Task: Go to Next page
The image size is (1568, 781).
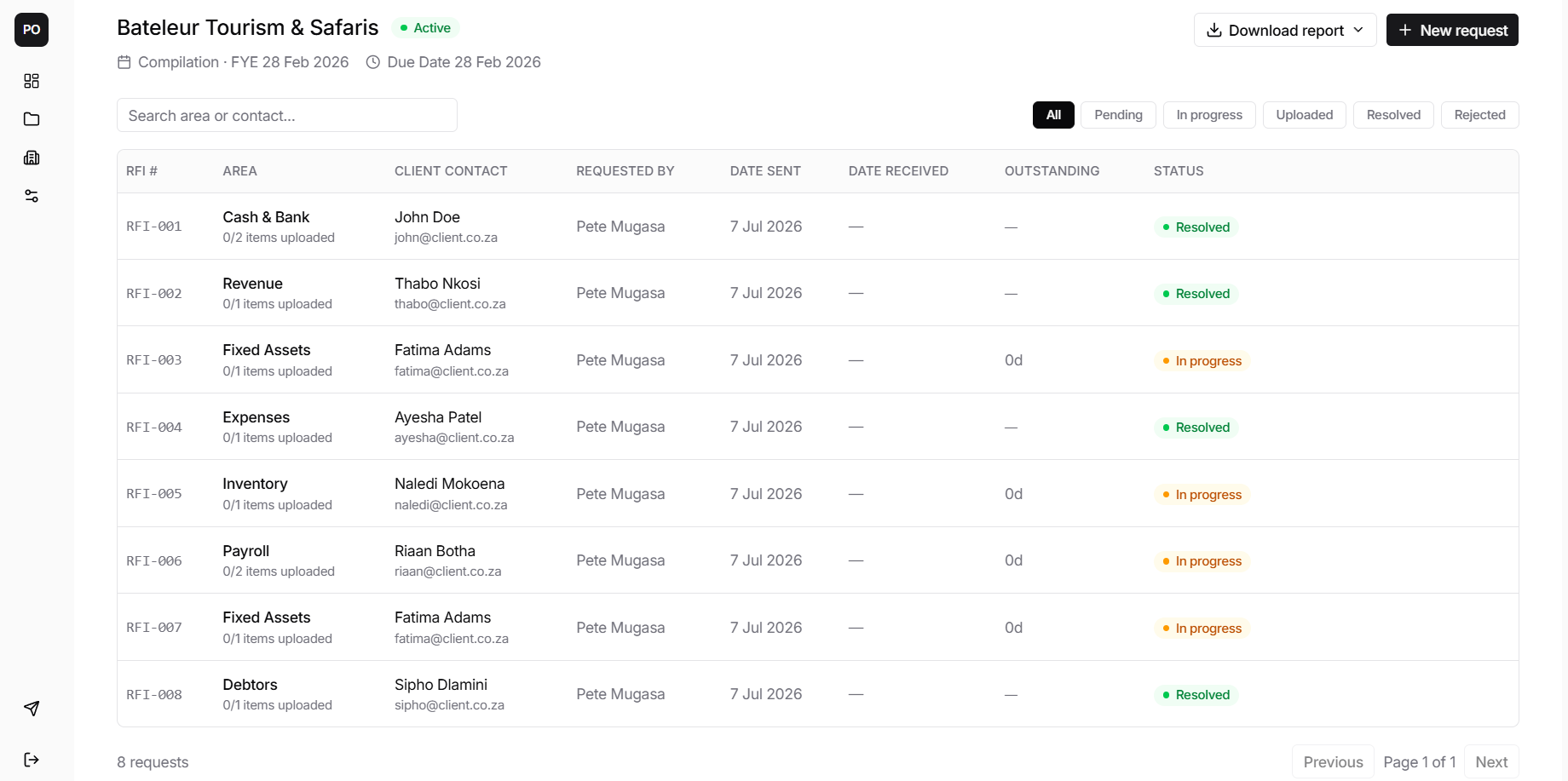Action: (x=1491, y=762)
